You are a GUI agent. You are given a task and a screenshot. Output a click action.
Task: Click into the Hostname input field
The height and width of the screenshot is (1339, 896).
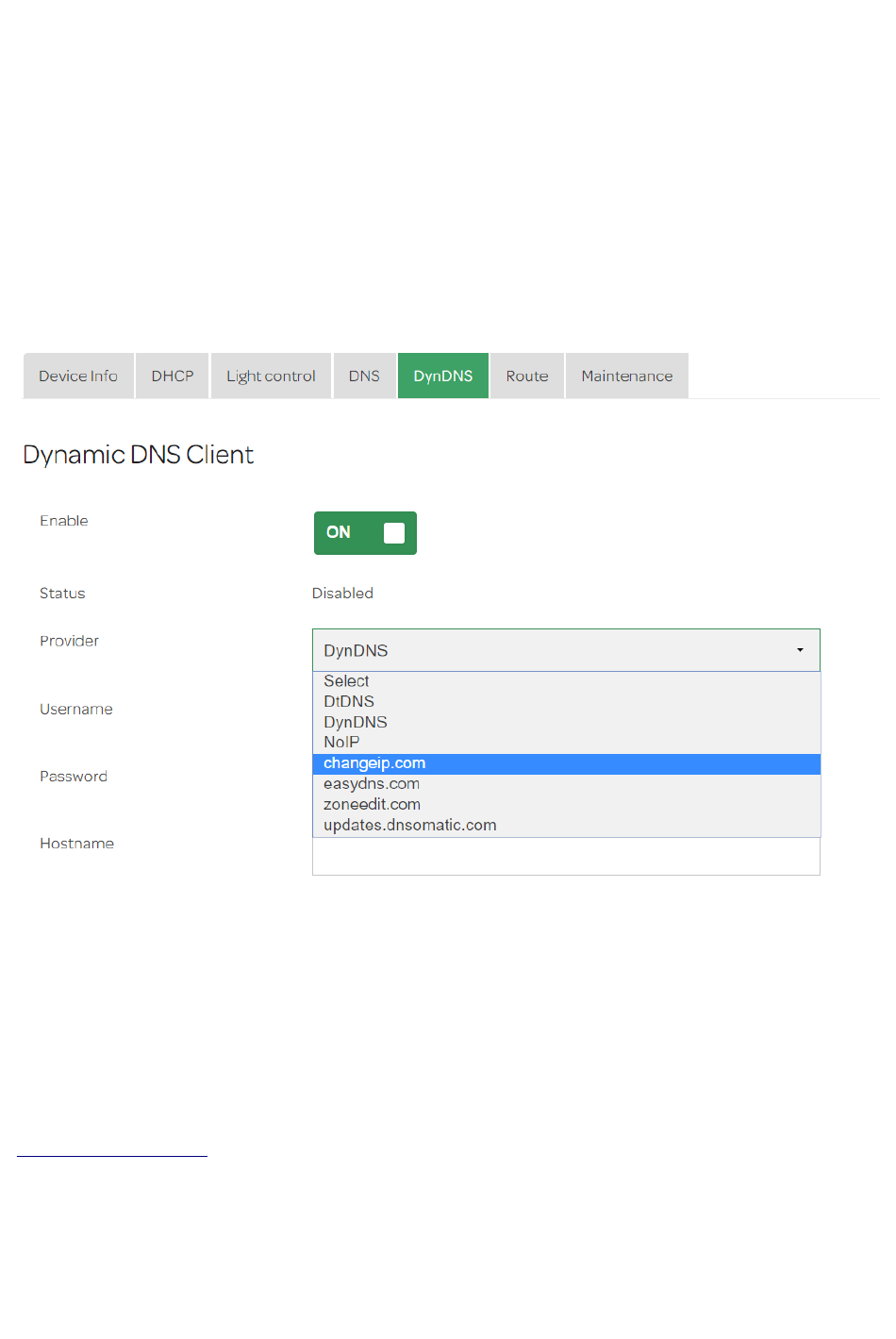click(566, 858)
